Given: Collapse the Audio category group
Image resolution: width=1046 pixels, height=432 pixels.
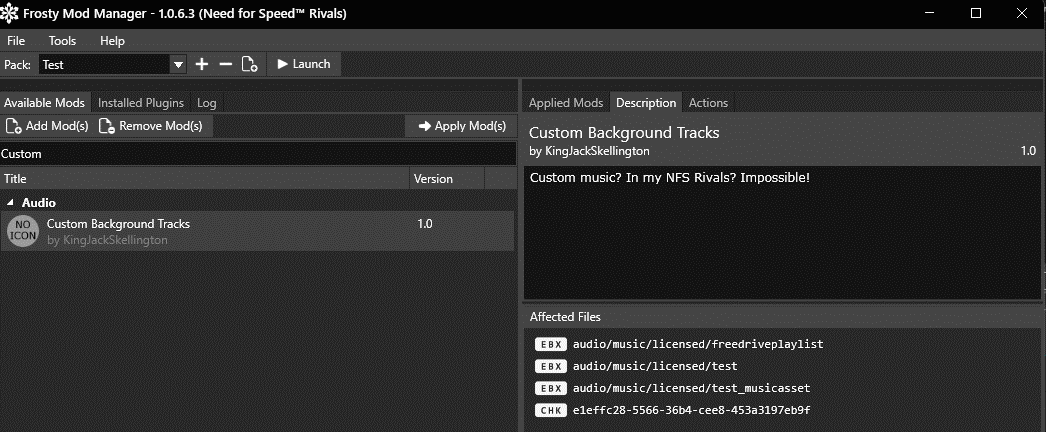Looking at the screenshot, I should point(10,203).
